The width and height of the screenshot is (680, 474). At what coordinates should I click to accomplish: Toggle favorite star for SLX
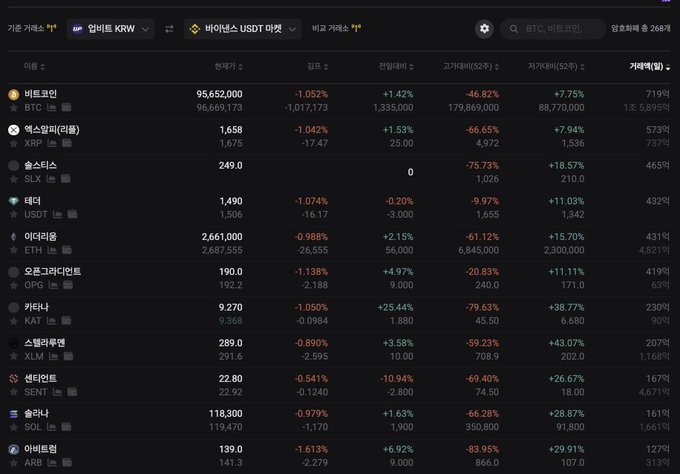[14, 179]
